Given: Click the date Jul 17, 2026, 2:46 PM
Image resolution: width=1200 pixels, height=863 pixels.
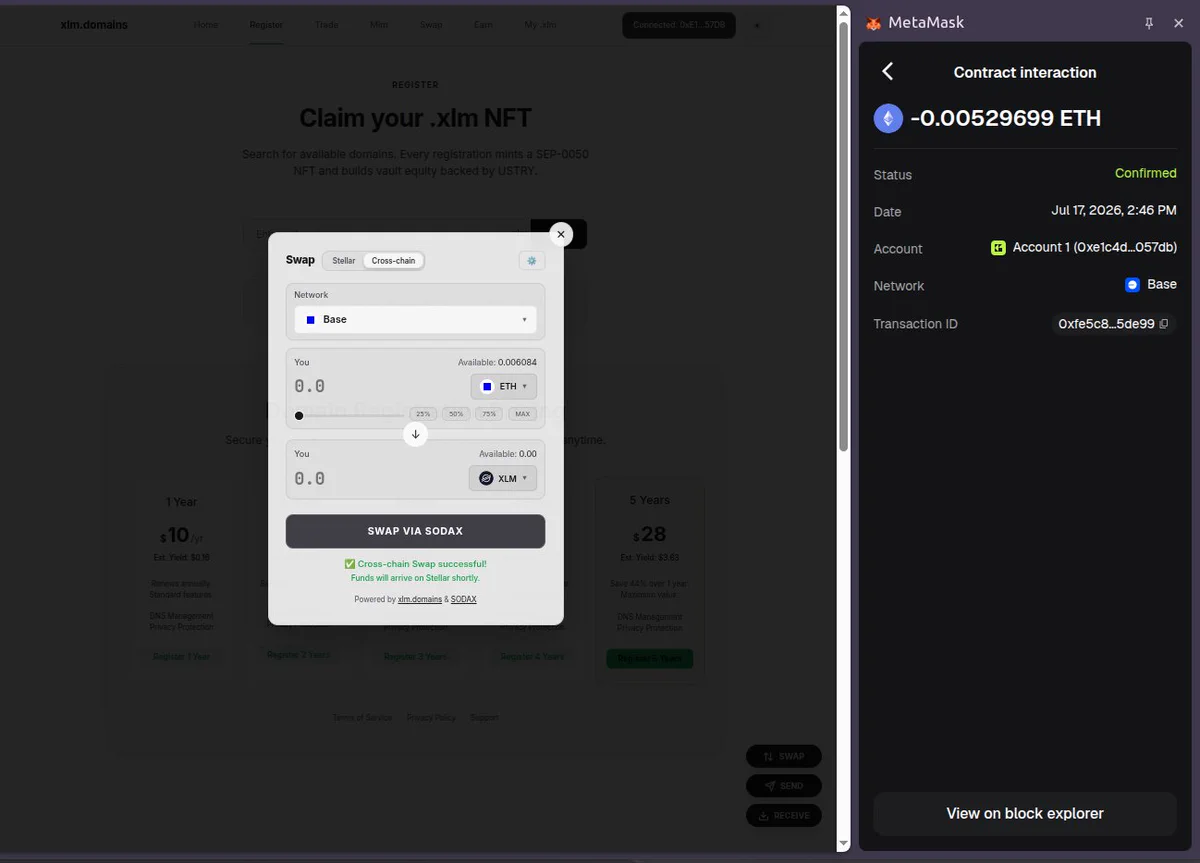Looking at the screenshot, I should (x=1114, y=210).
